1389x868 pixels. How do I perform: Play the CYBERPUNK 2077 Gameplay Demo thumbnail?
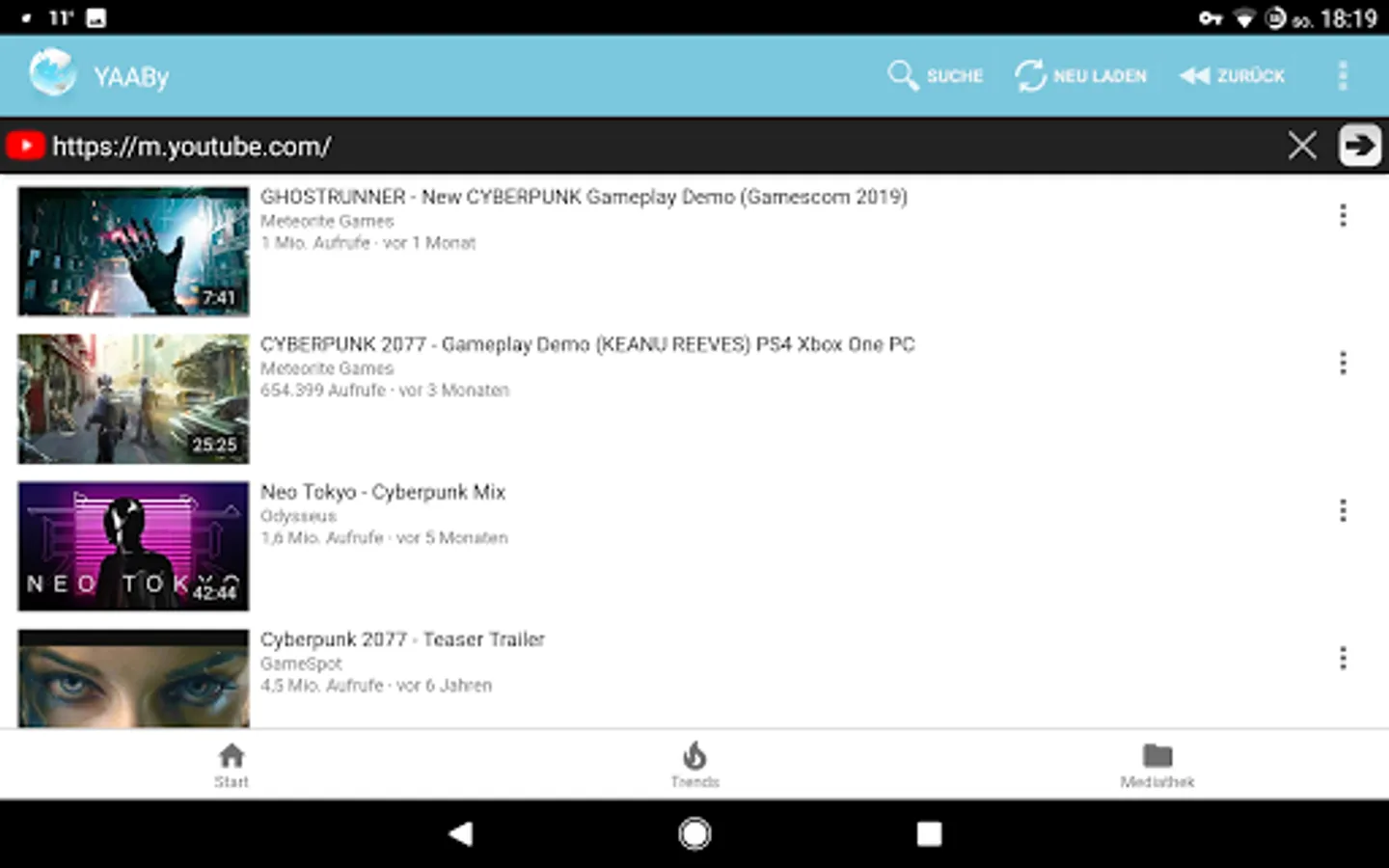coord(133,399)
